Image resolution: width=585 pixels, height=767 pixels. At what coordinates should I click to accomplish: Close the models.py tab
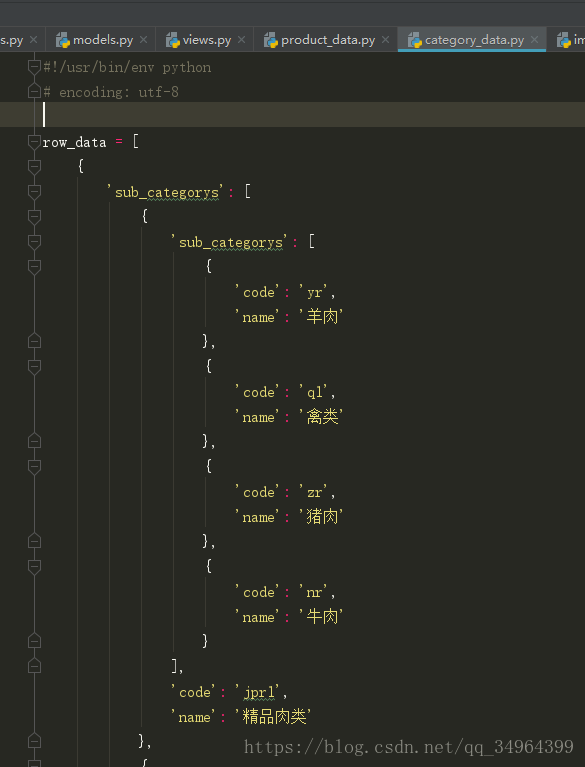tap(143, 40)
